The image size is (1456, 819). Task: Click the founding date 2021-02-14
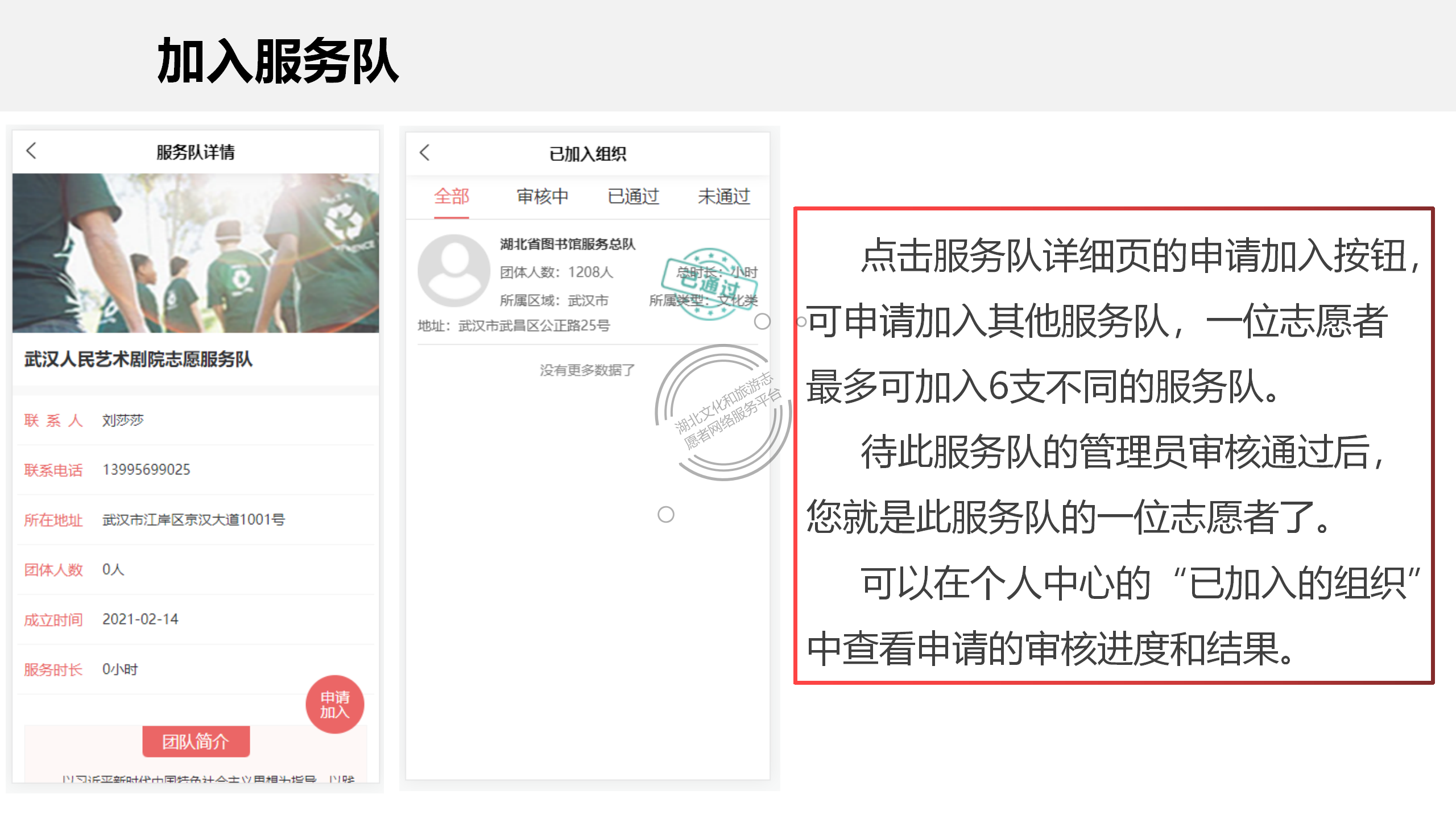[x=140, y=619]
